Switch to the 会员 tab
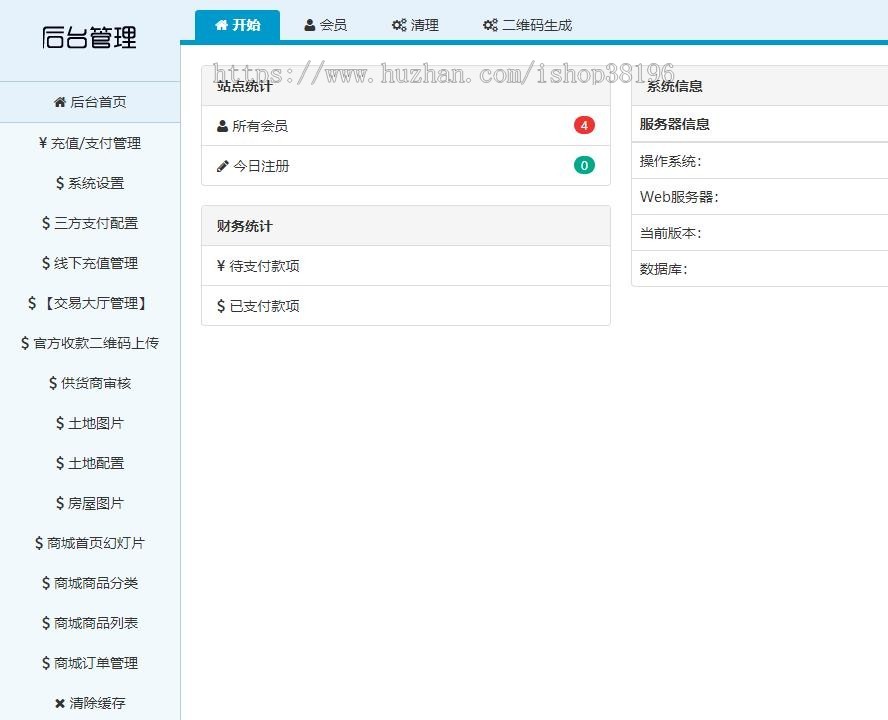 (326, 25)
